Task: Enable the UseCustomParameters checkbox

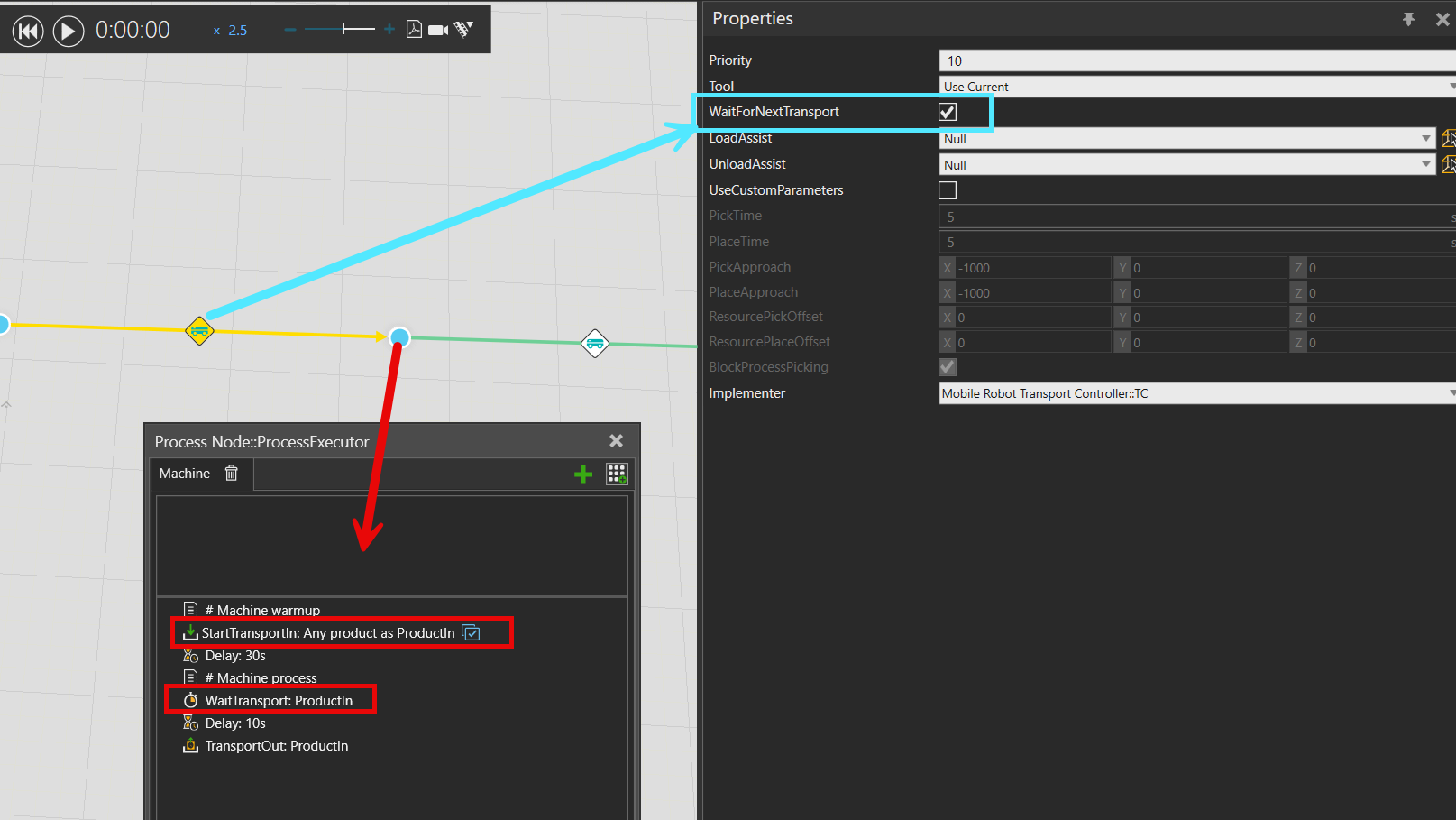Action: pyautogui.click(x=948, y=190)
